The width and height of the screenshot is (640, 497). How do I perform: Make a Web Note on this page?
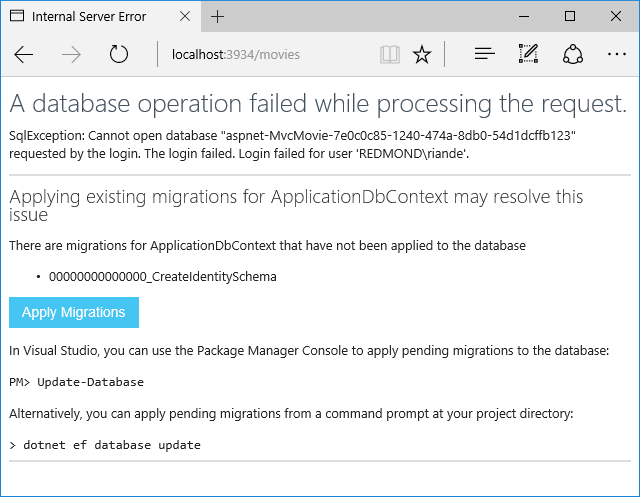pyautogui.click(x=529, y=54)
